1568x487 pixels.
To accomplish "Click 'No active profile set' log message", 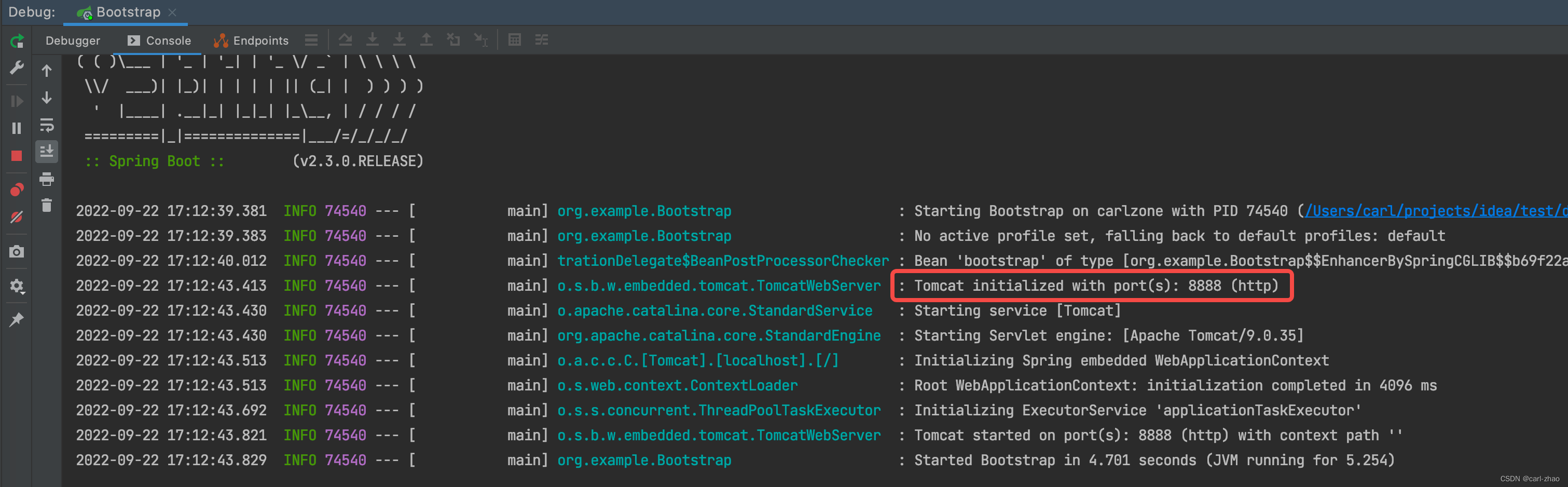I will point(1005,236).
